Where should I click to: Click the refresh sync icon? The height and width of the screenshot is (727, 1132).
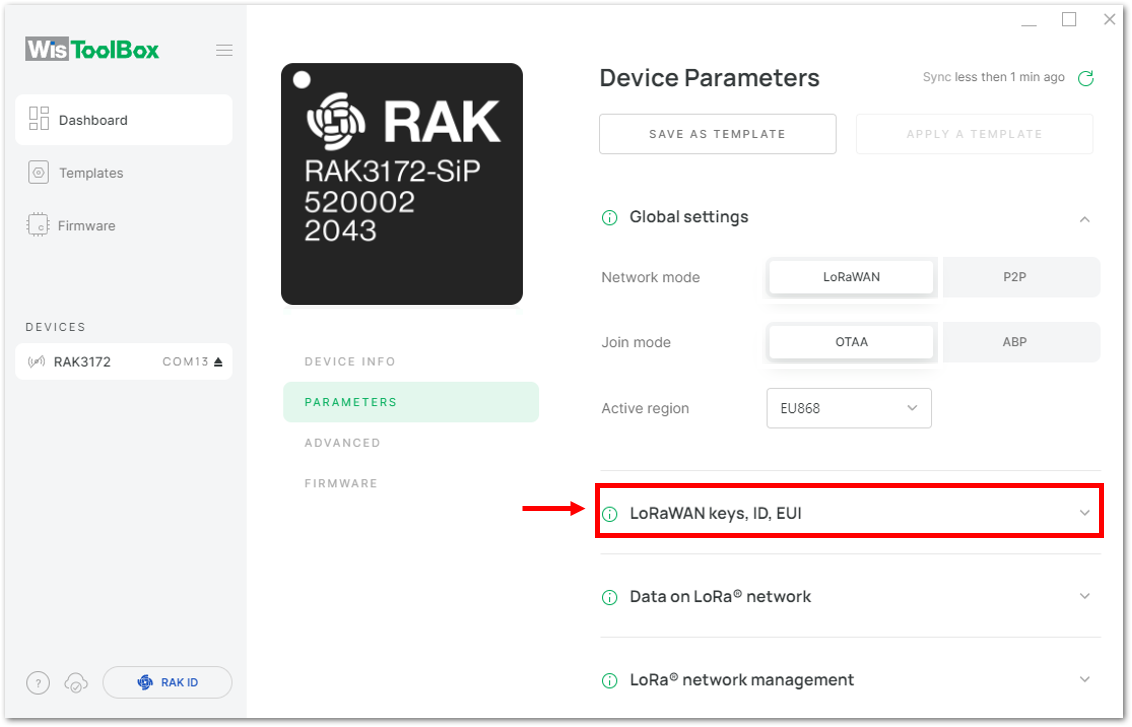point(1086,78)
